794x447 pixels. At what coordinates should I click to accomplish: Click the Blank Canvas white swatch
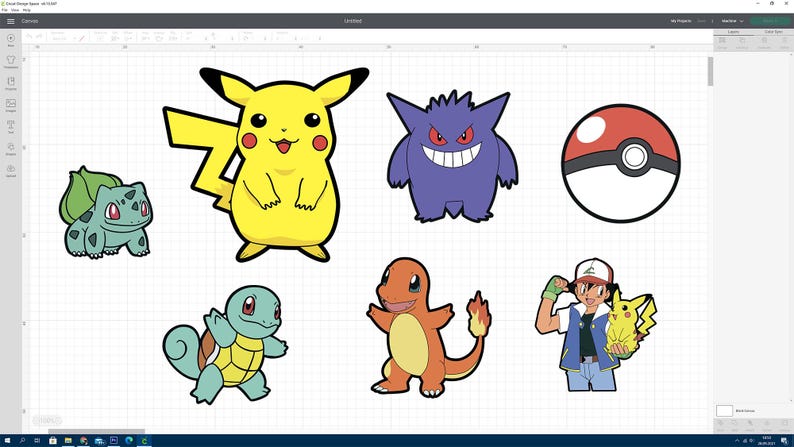pos(724,411)
